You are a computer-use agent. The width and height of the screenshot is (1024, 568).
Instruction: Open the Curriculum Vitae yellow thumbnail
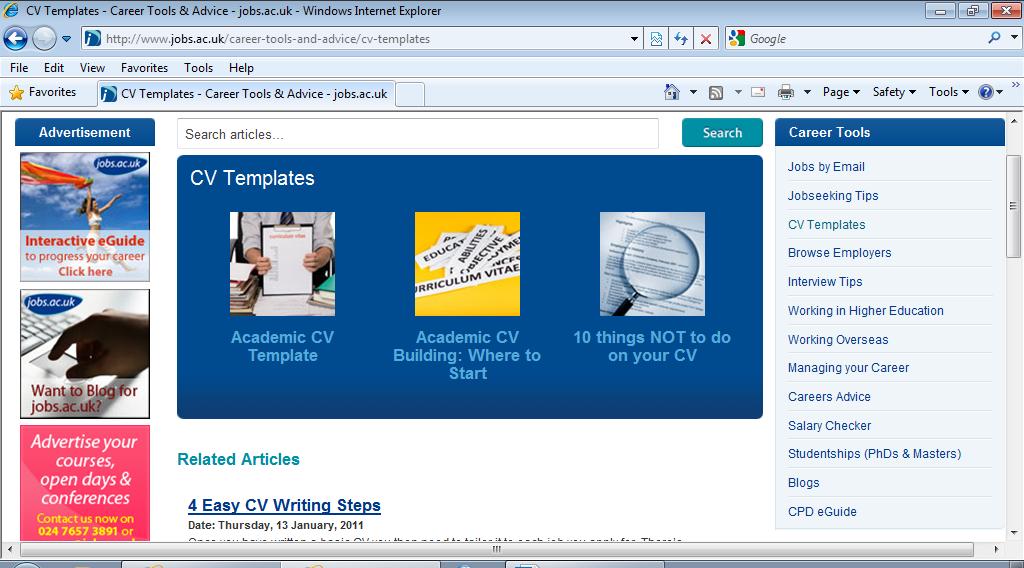[468, 264]
